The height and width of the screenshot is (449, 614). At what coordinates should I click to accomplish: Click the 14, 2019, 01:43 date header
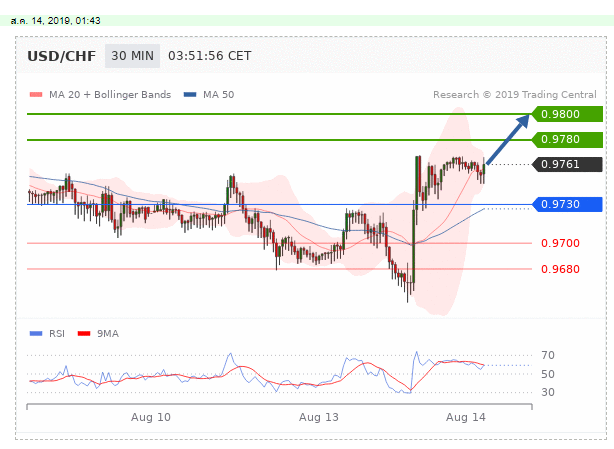56,21
